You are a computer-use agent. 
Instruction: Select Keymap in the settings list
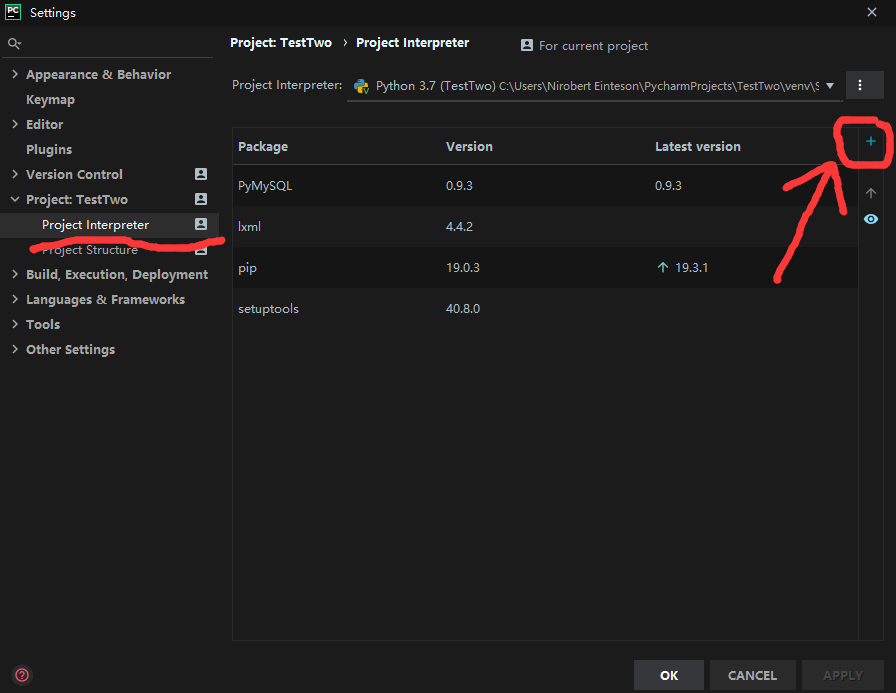[50, 99]
